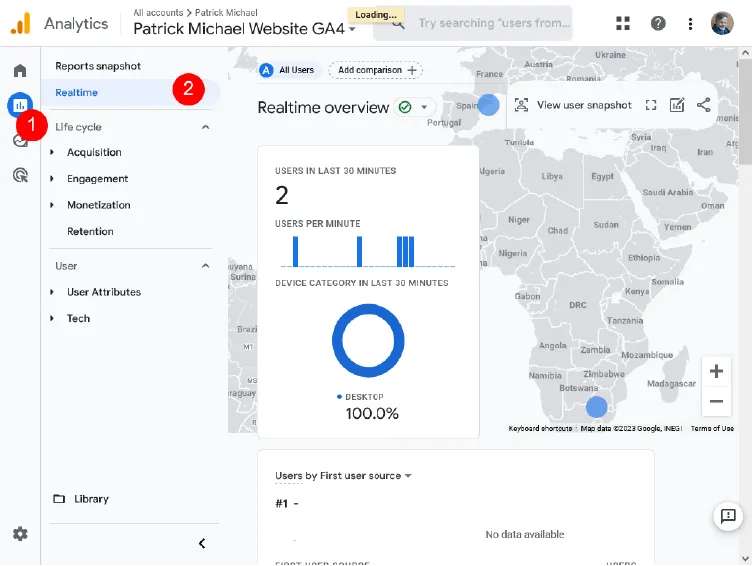This screenshot has height=566, width=752.
Task: Expand the Monetization tree item
Action: [x=52, y=205]
